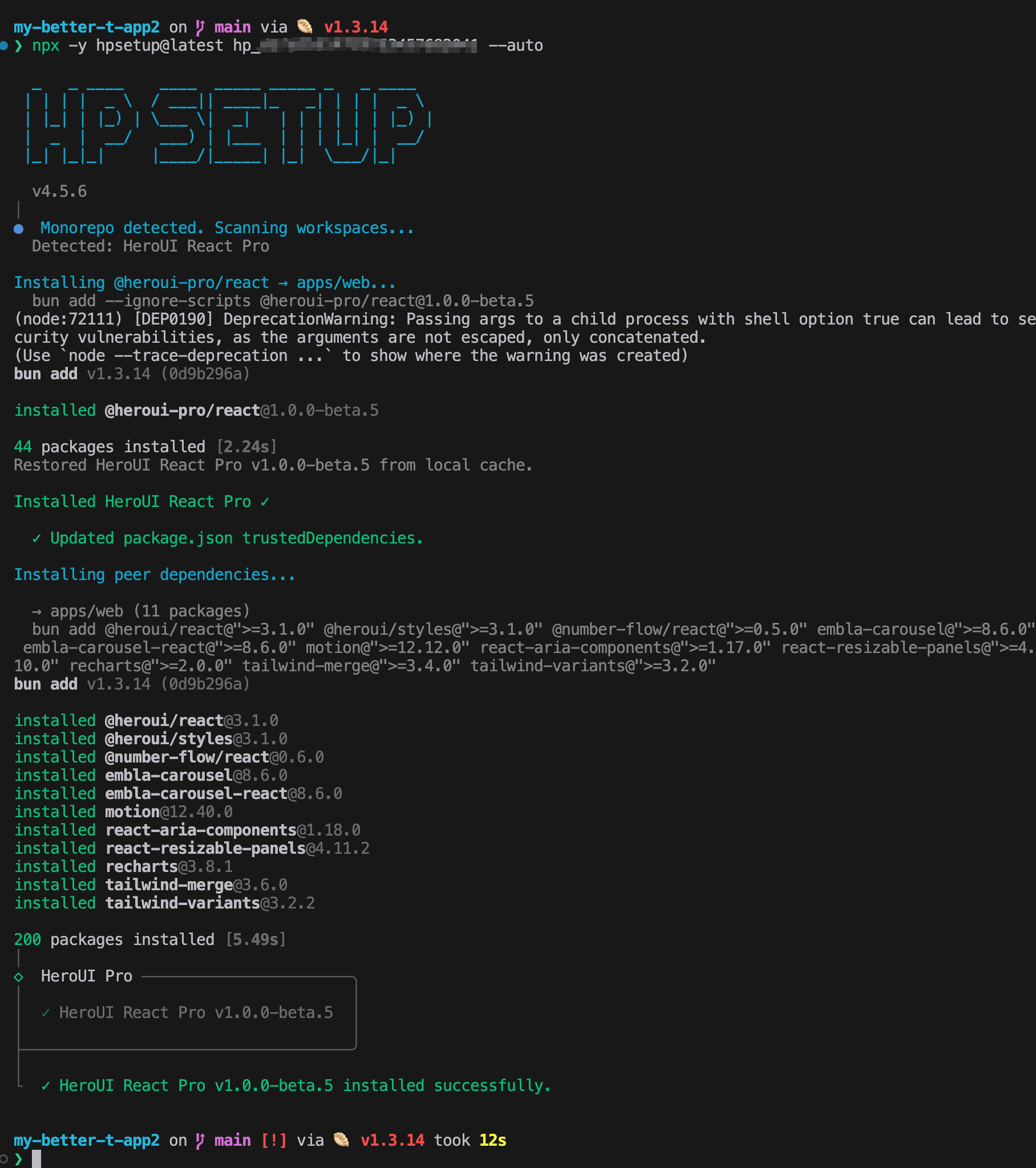Click '→ apps/web (11 packages)' line
Screen dimensions: 1036x1168
point(141,611)
